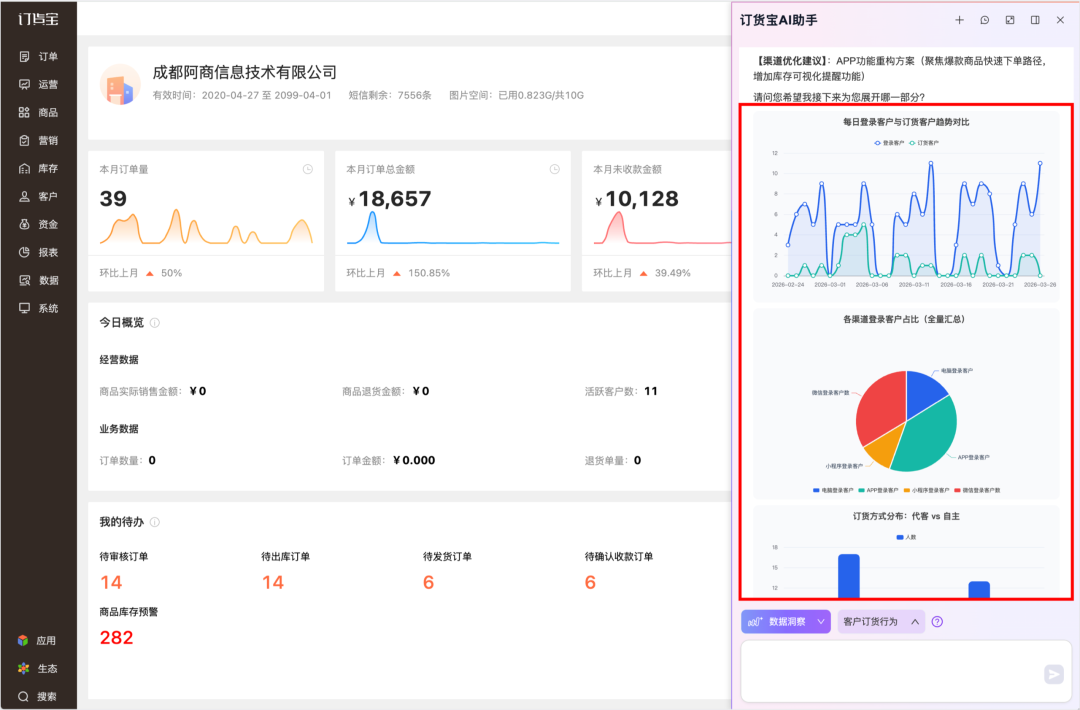1080x710 pixels.
Task: Open the 生态 ecosystem flower icon
Action: click(23, 669)
